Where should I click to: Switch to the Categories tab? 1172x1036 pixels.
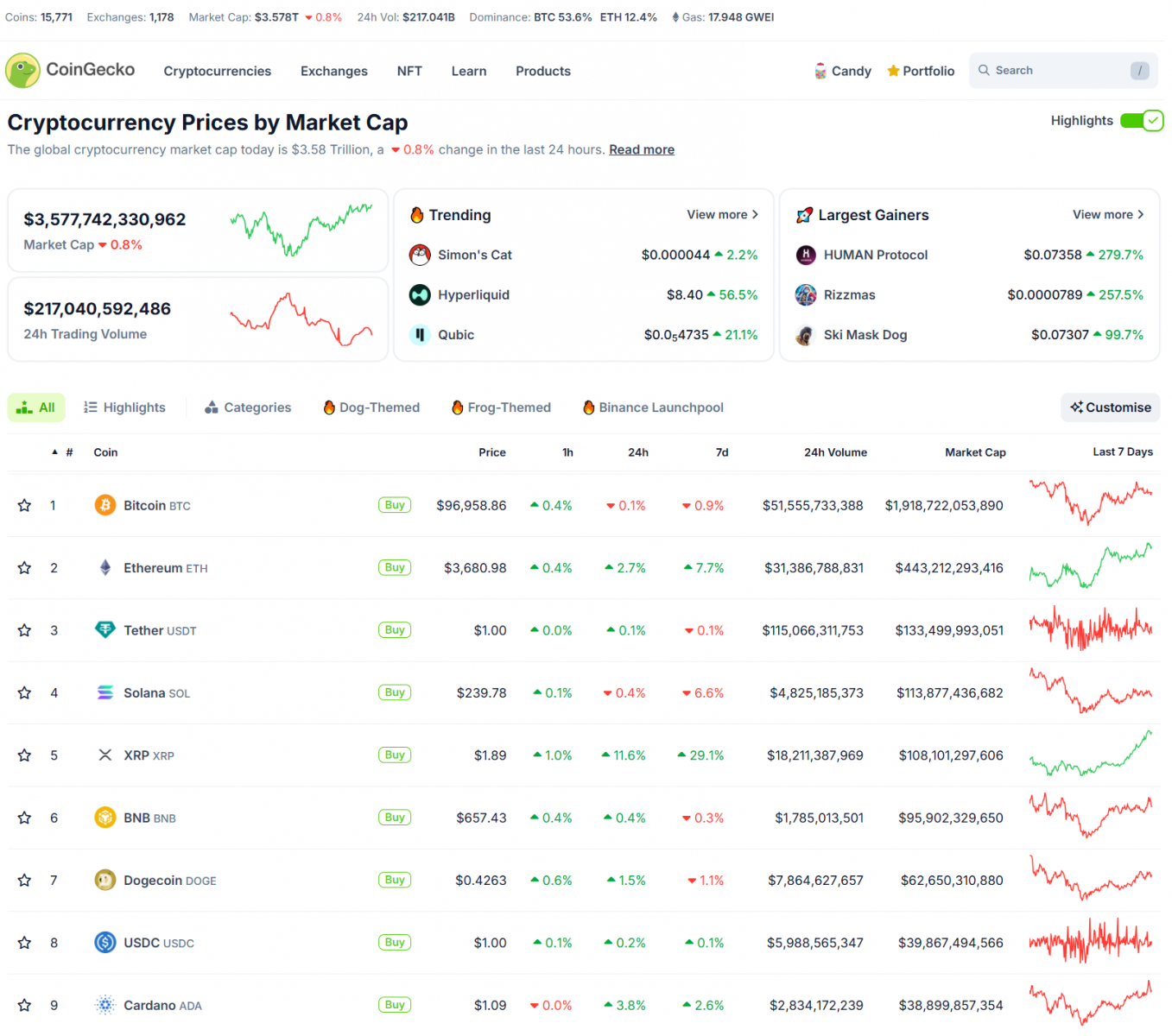[x=248, y=407]
